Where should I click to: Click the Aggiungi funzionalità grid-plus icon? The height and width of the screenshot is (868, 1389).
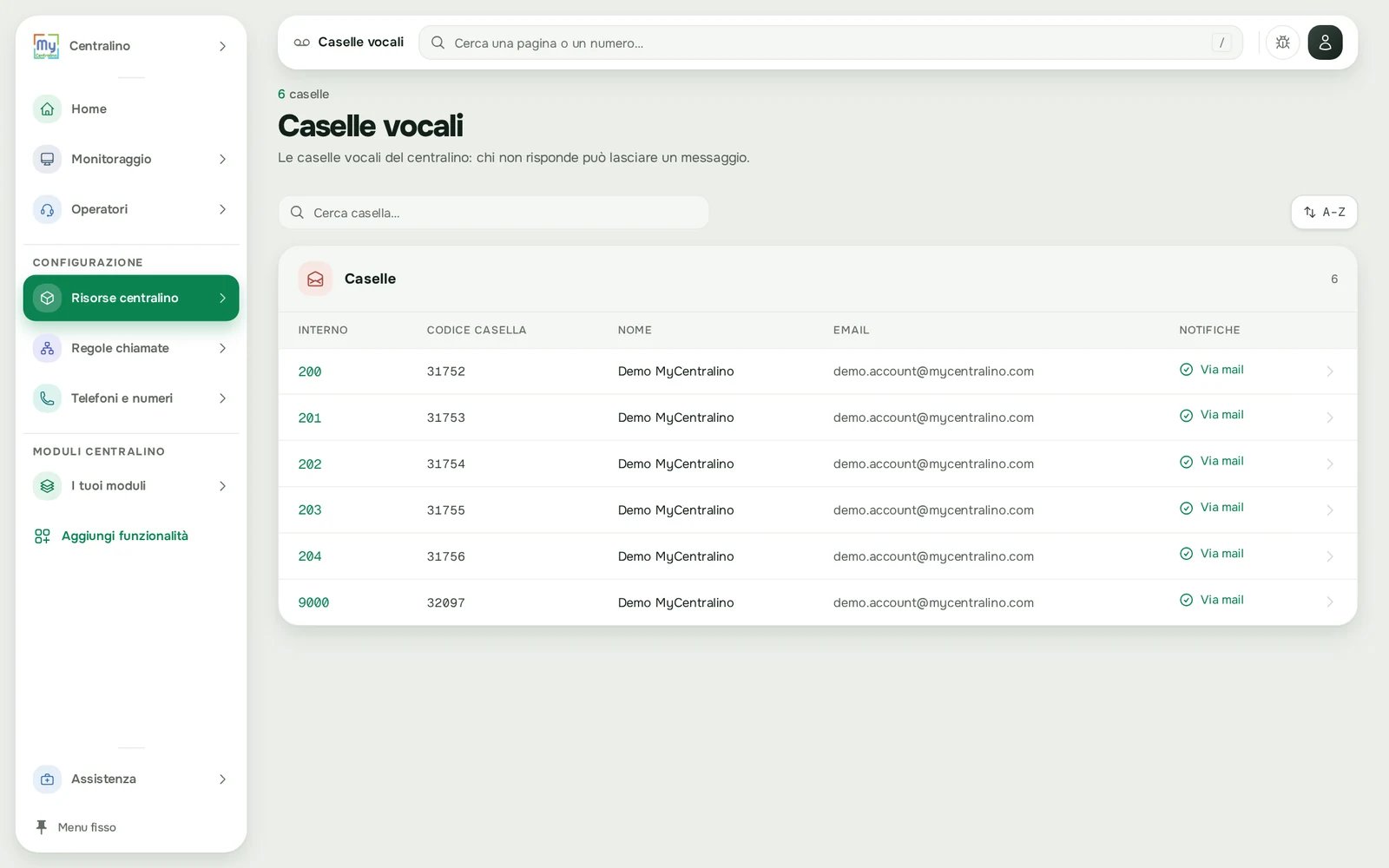[42, 536]
